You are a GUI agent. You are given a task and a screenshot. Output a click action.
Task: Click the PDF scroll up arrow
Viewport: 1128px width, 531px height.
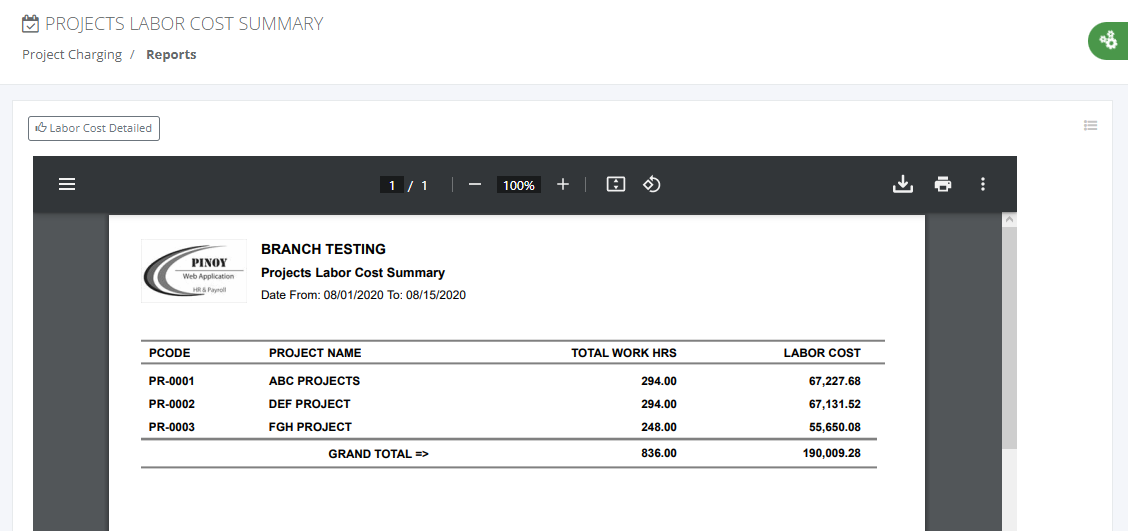[1009, 219]
